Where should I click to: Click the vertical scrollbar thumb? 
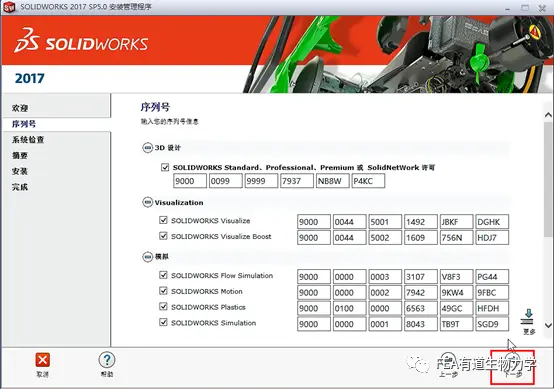[548, 179]
